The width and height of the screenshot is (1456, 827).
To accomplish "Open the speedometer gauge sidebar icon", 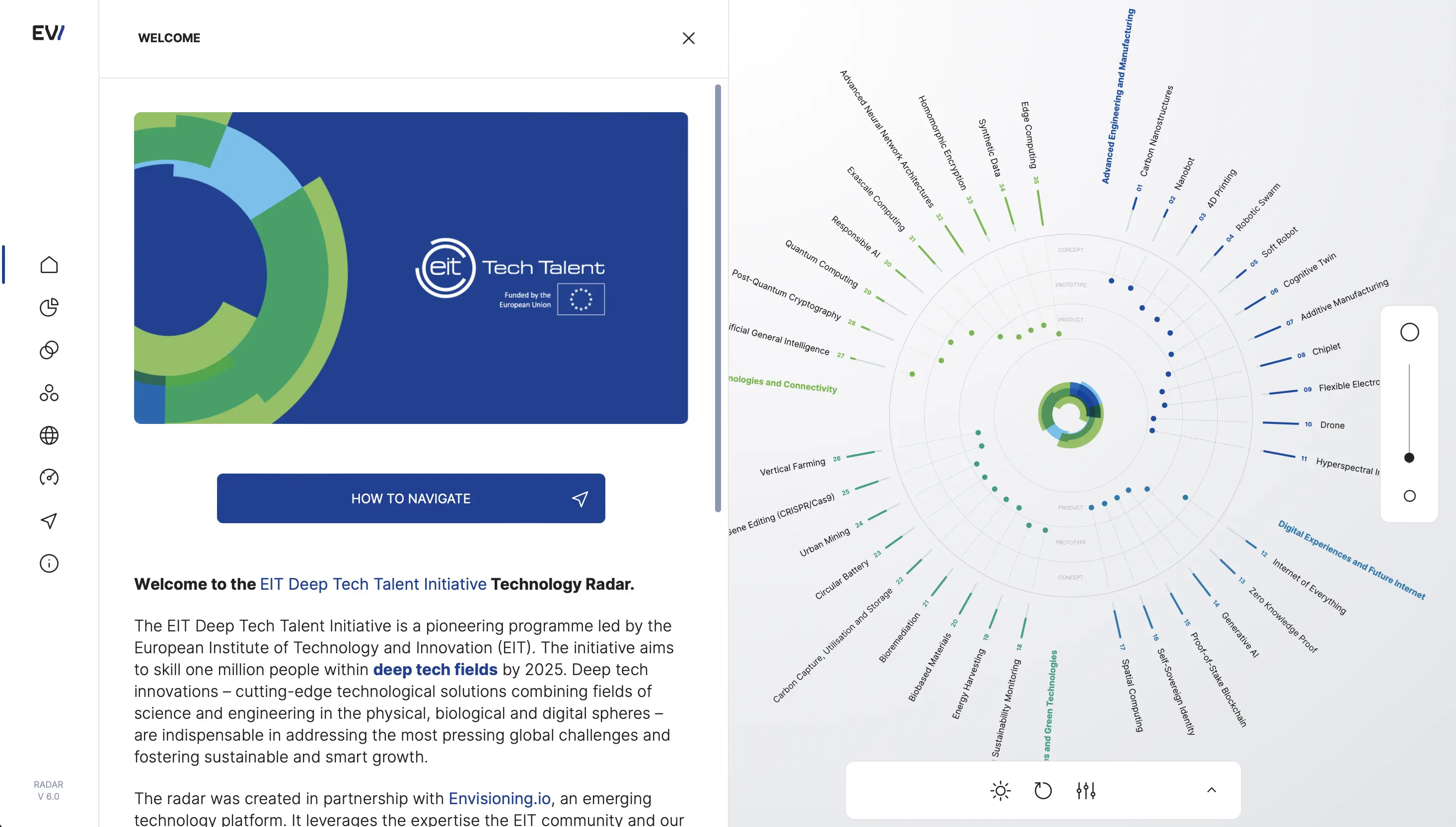I will tap(49, 478).
